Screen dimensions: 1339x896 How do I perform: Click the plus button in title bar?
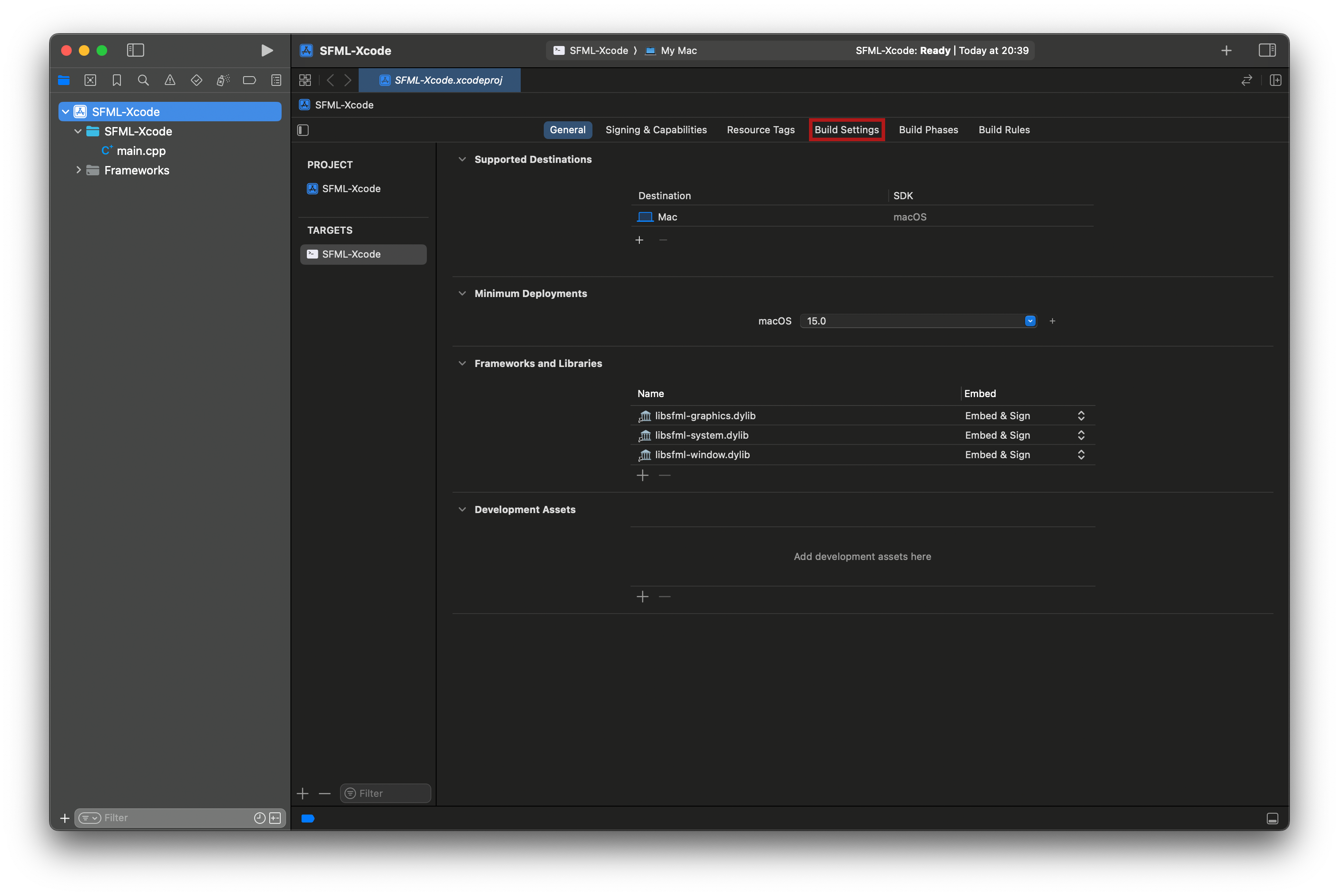tap(1226, 50)
